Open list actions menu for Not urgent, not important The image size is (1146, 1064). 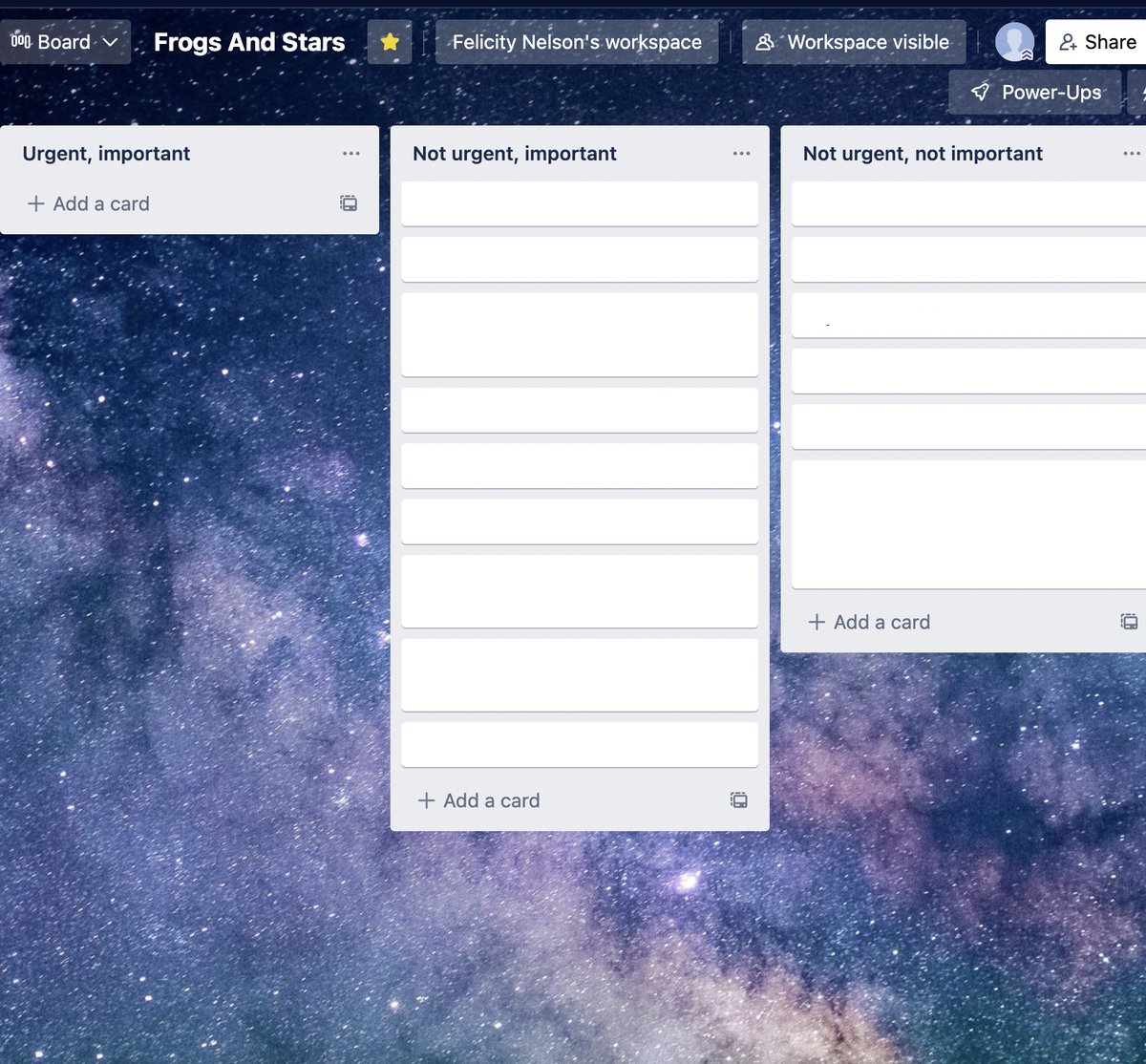[1132, 153]
